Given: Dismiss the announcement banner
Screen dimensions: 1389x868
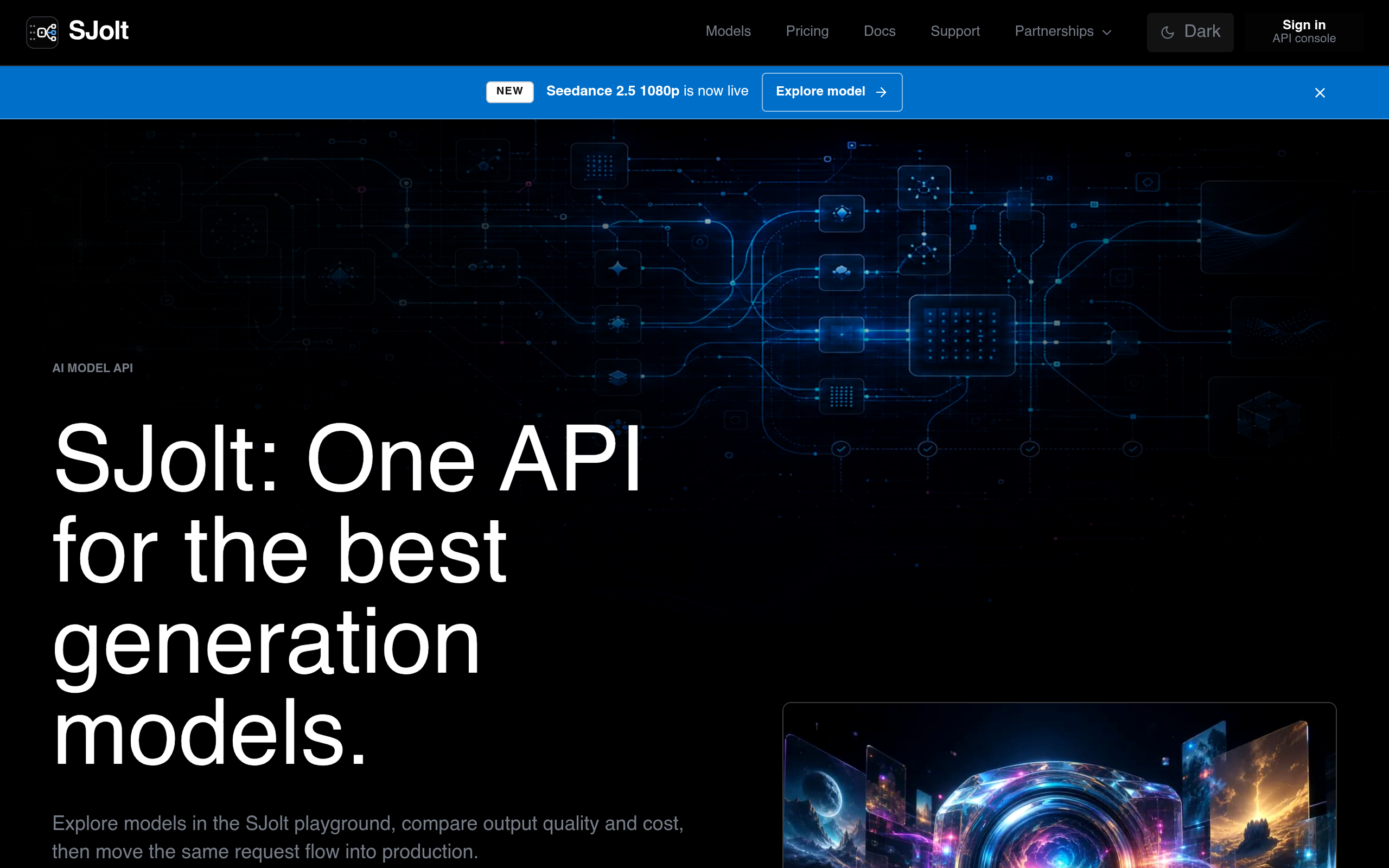Looking at the screenshot, I should [1320, 93].
